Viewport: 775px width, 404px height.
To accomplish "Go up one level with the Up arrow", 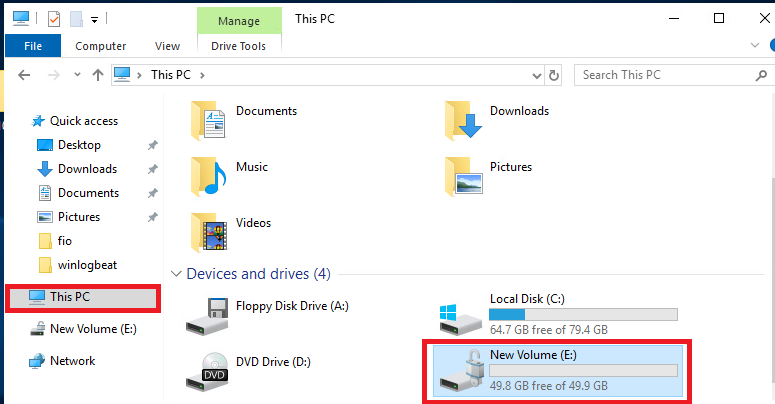I will [98, 75].
